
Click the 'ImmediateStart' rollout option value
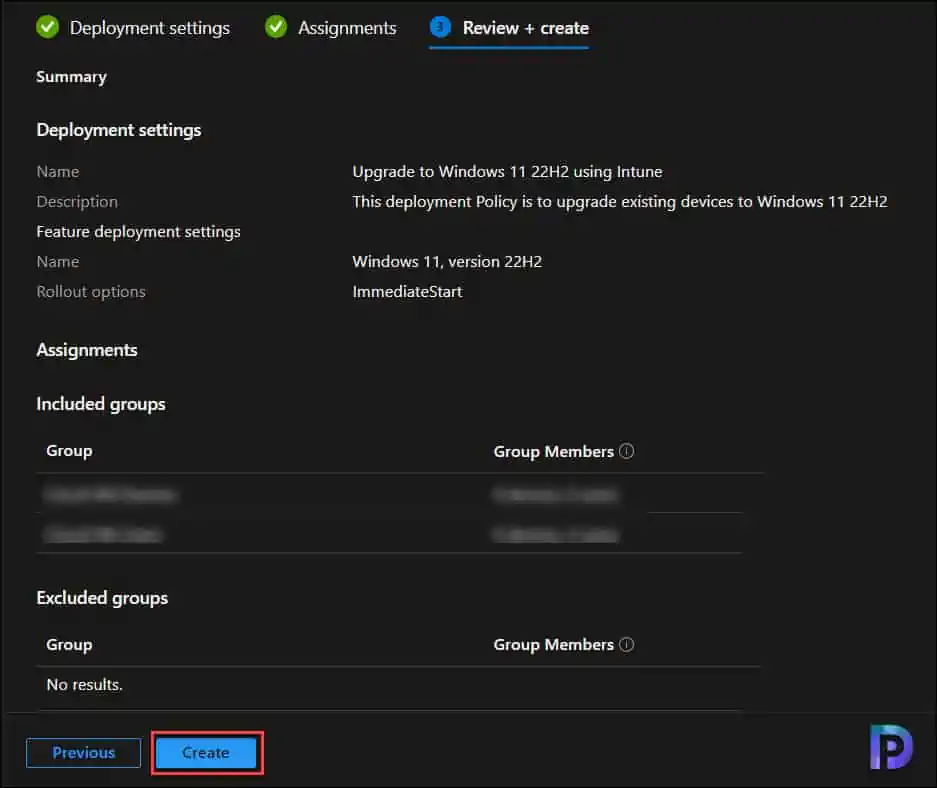click(x=407, y=292)
